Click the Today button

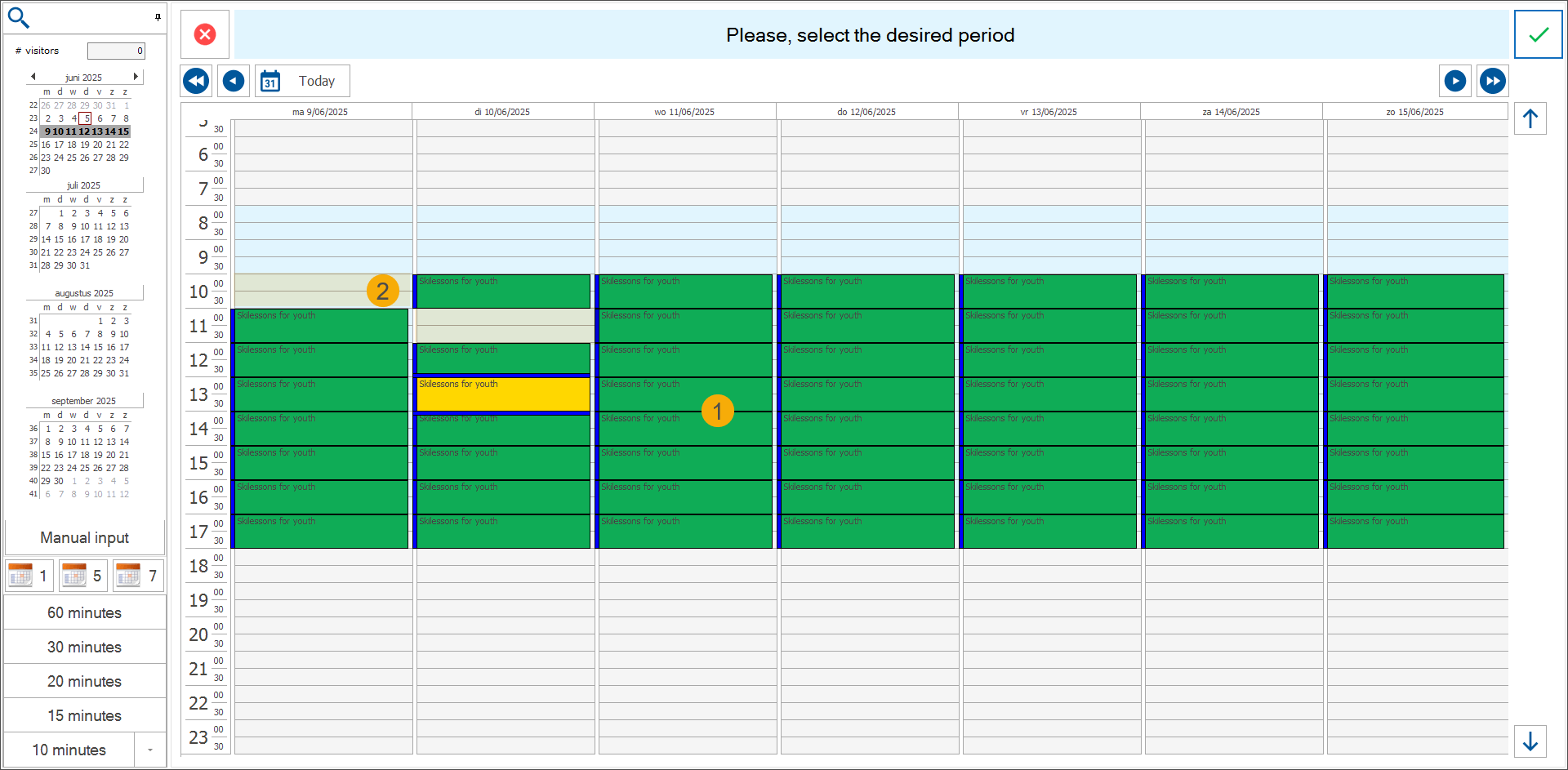click(x=302, y=81)
